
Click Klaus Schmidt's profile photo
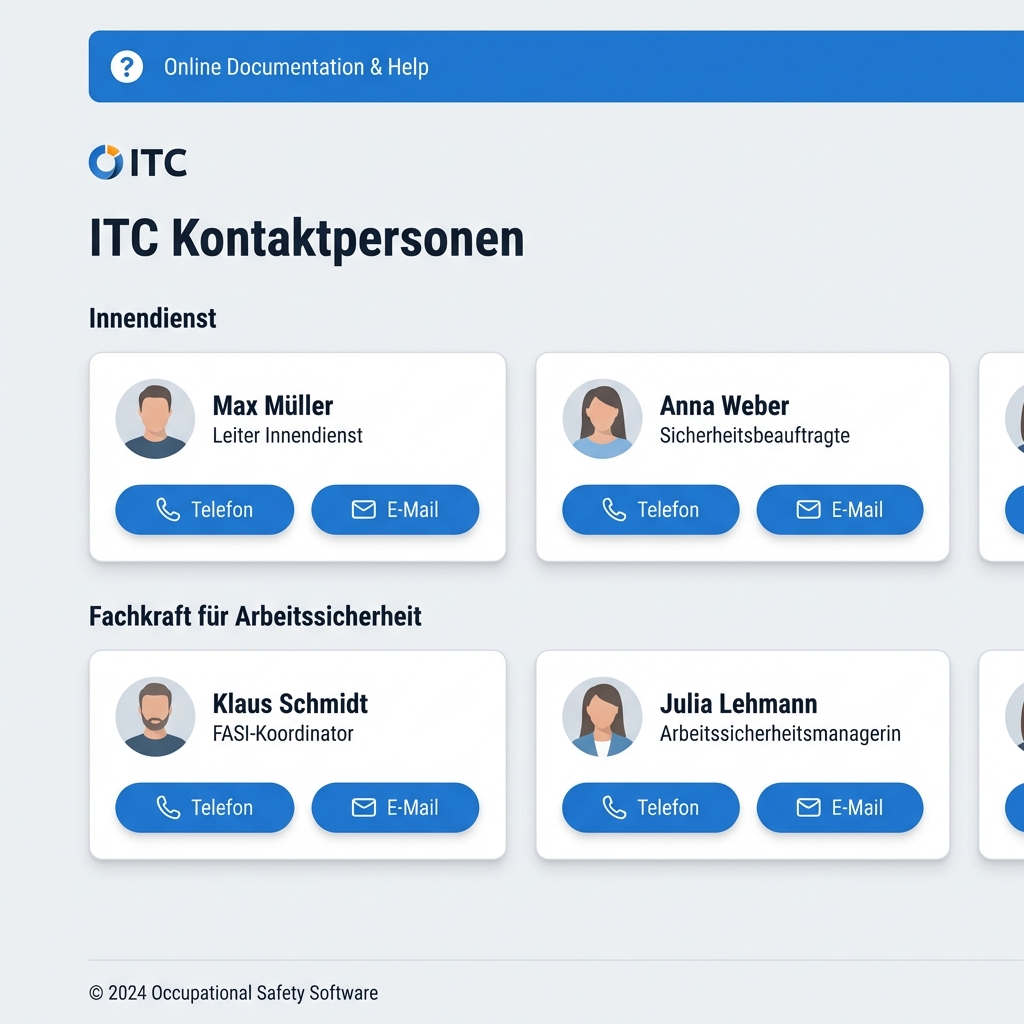click(x=155, y=716)
